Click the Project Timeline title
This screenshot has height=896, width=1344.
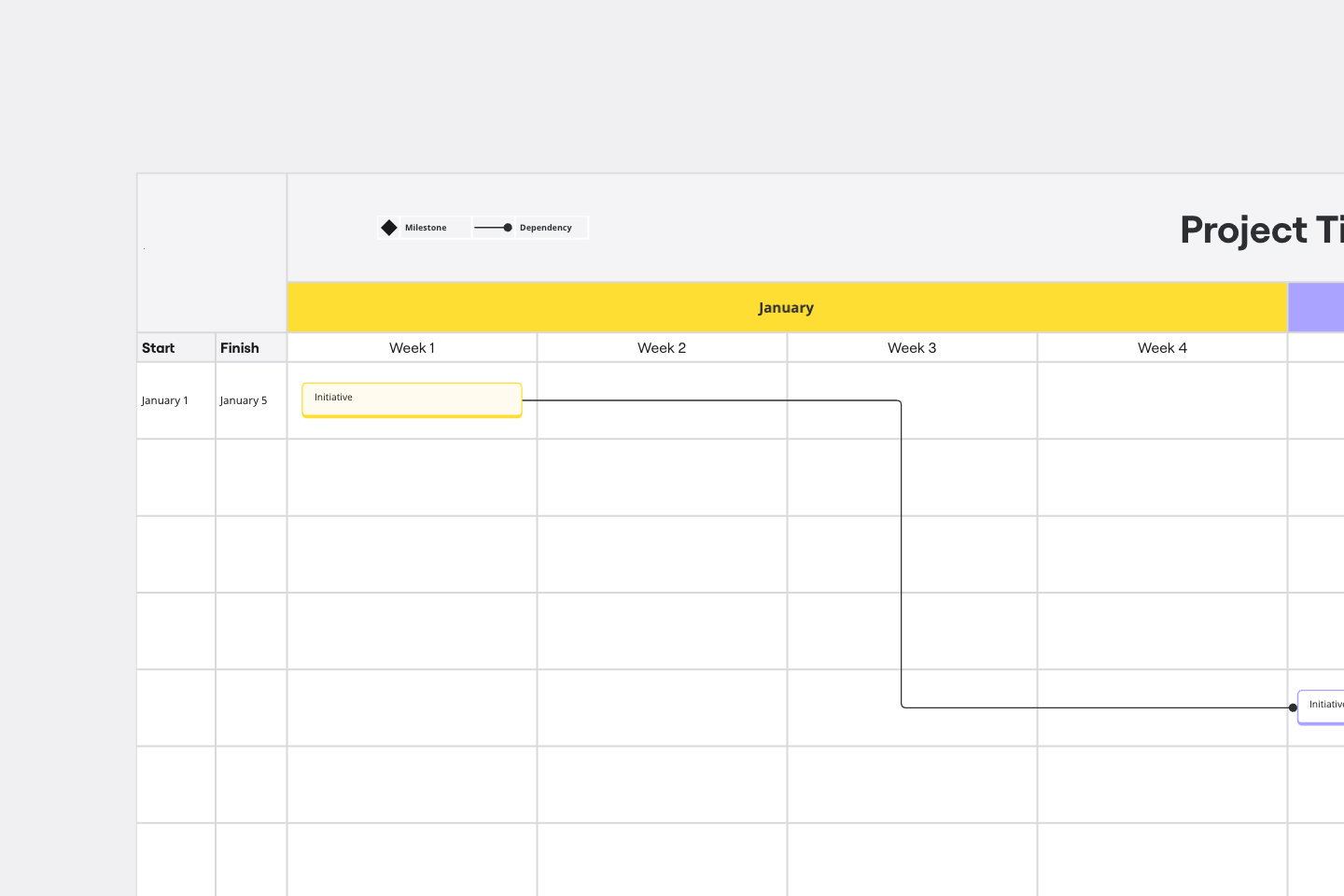tap(1262, 230)
